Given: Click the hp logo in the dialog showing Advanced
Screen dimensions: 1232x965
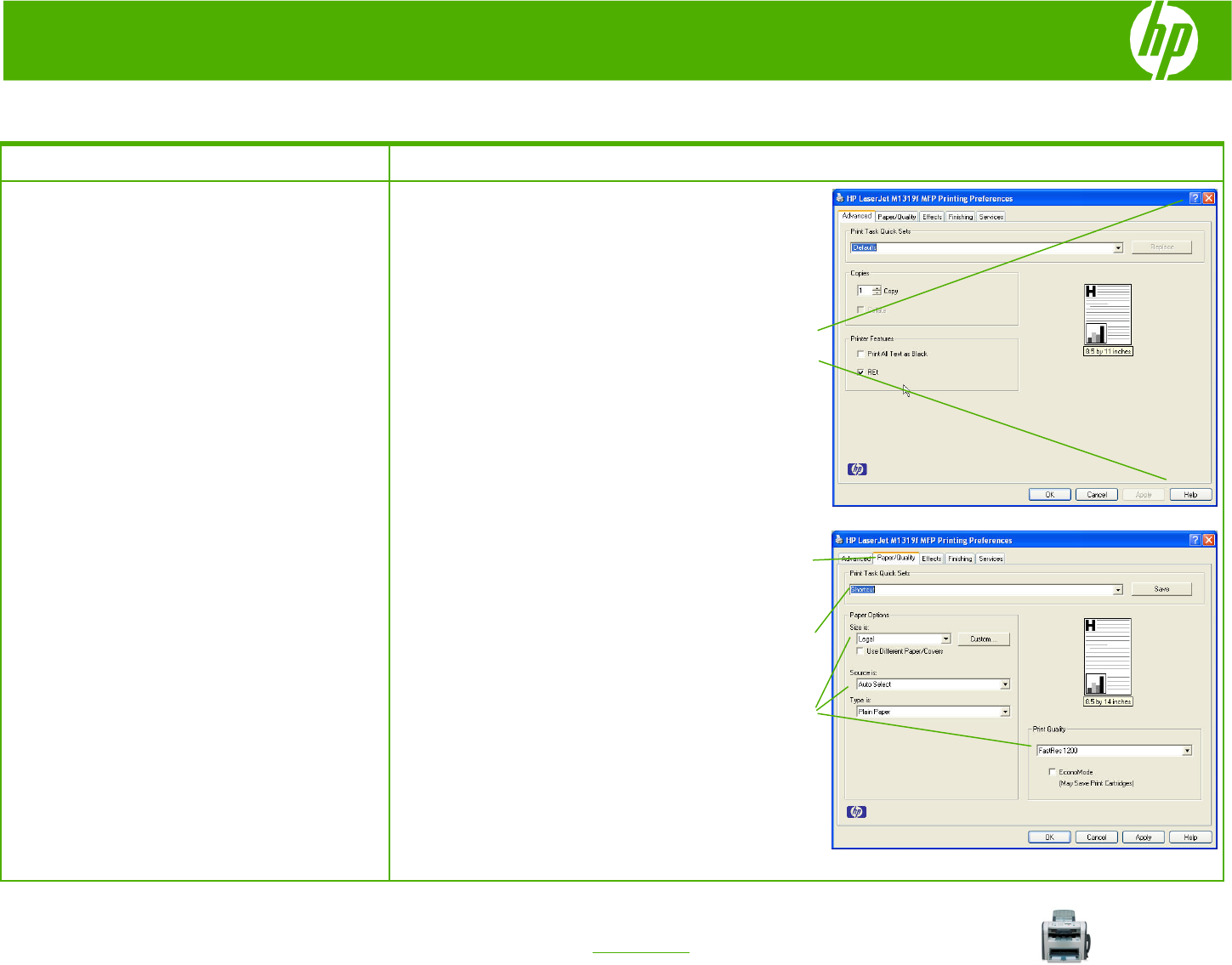Looking at the screenshot, I should (x=857, y=469).
